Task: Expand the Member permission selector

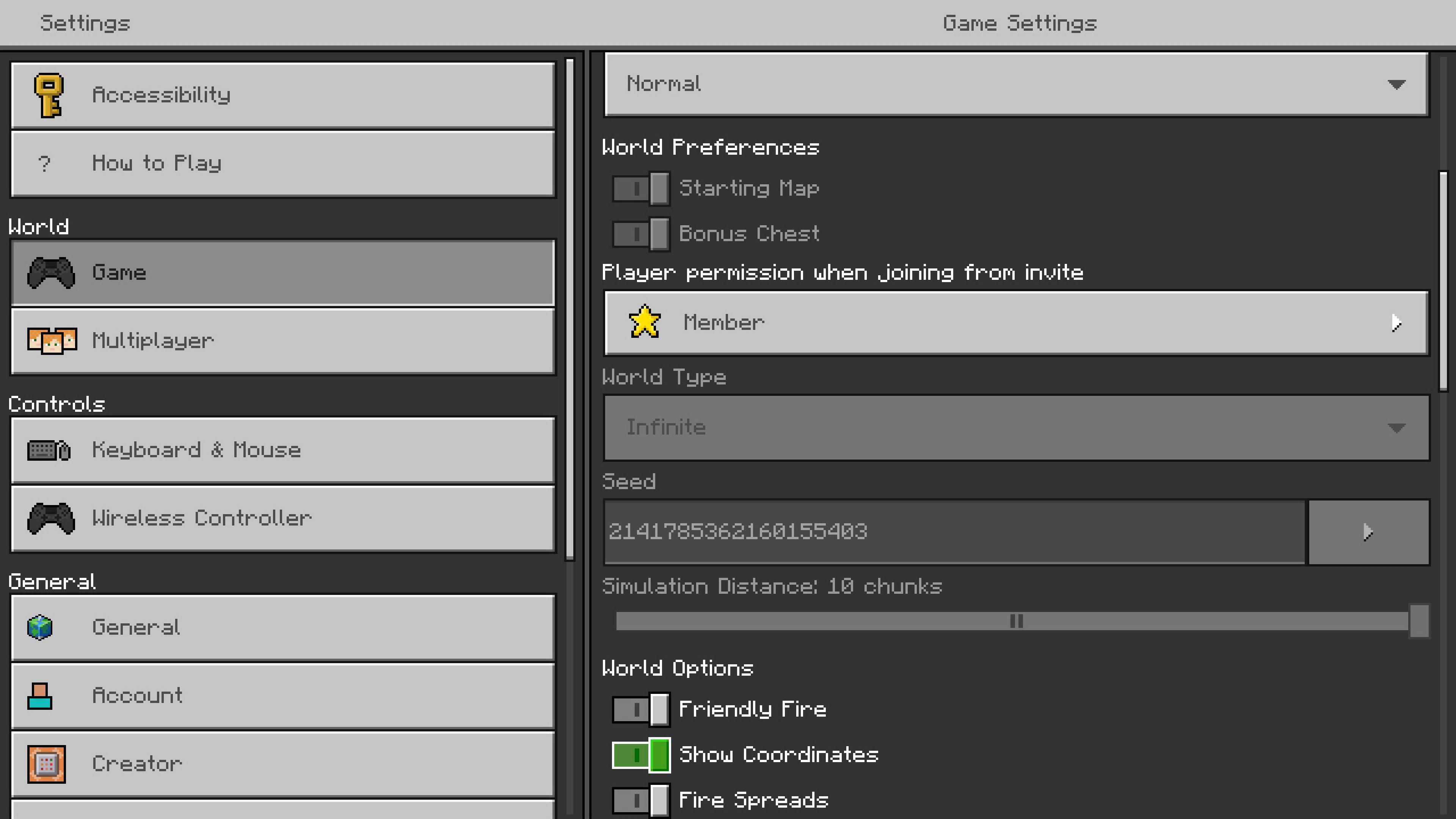Action: coord(1016,323)
